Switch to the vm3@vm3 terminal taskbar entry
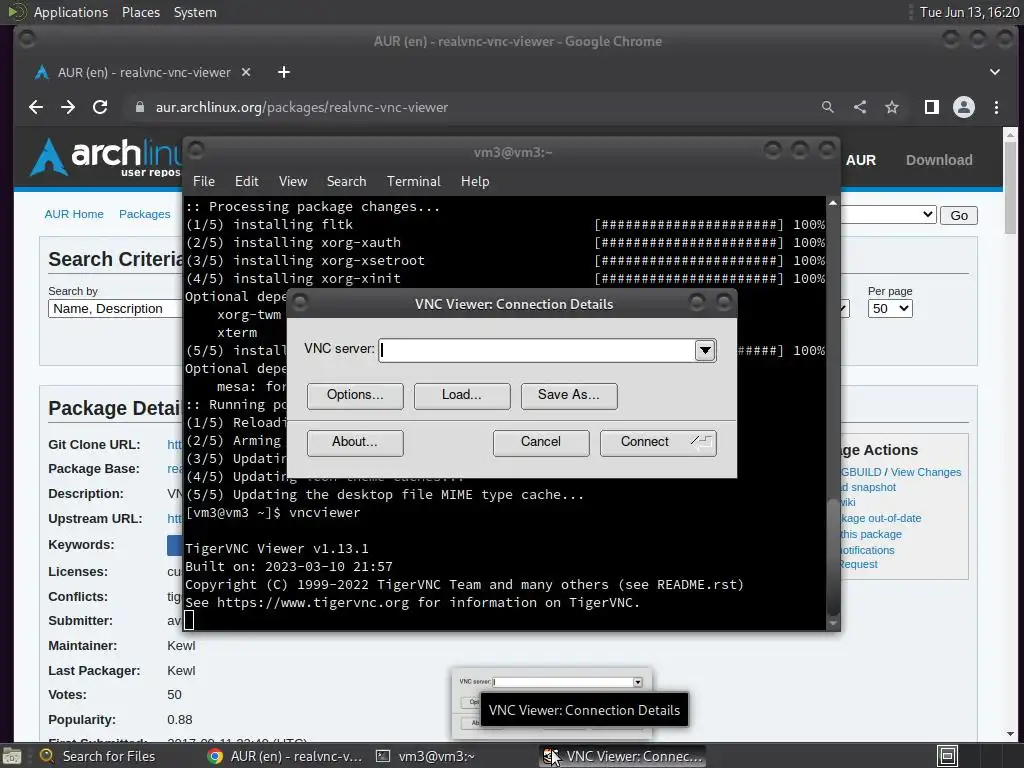 (x=426, y=756)
